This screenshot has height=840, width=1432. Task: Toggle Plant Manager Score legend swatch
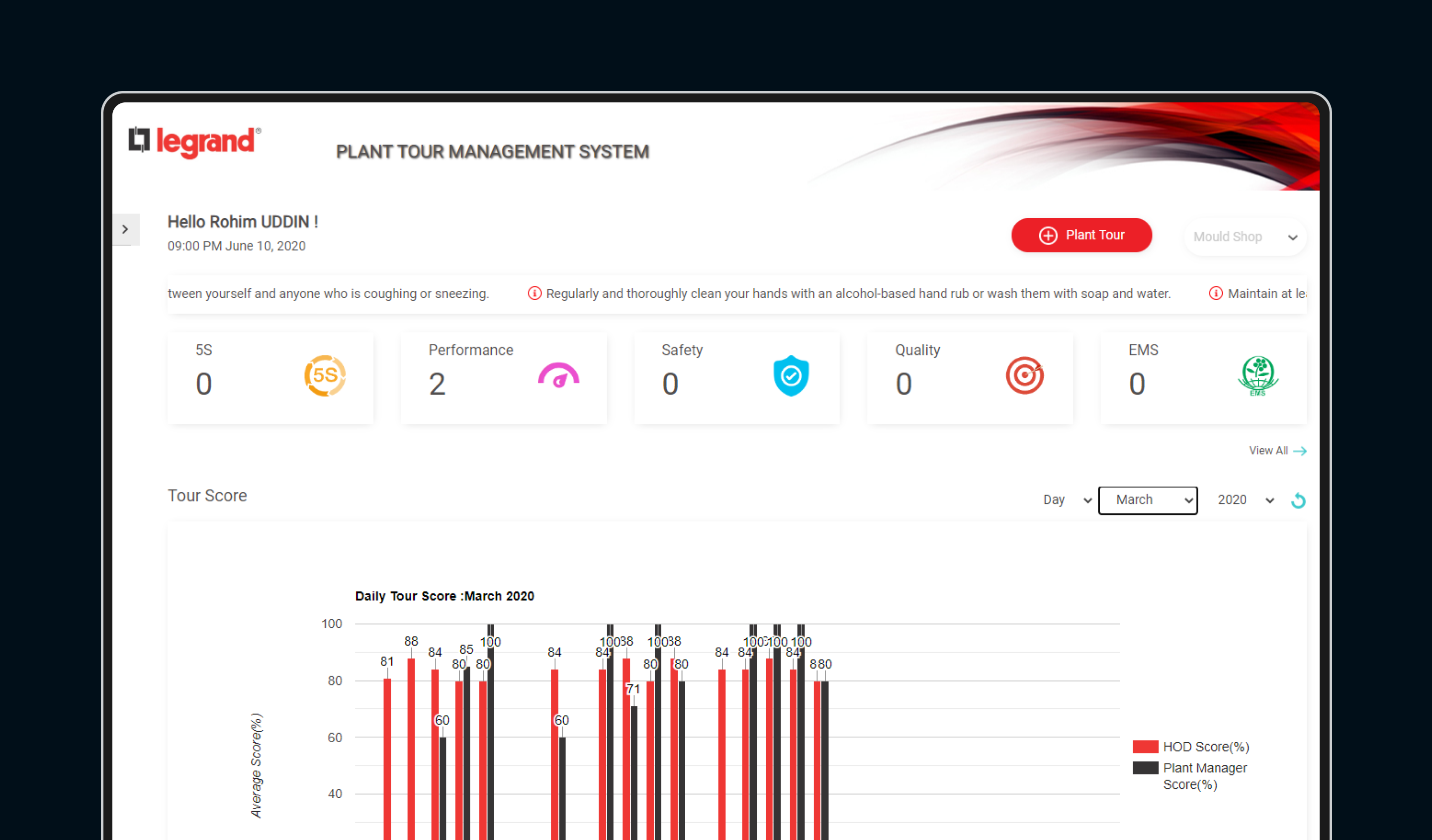pos(1145,768)
